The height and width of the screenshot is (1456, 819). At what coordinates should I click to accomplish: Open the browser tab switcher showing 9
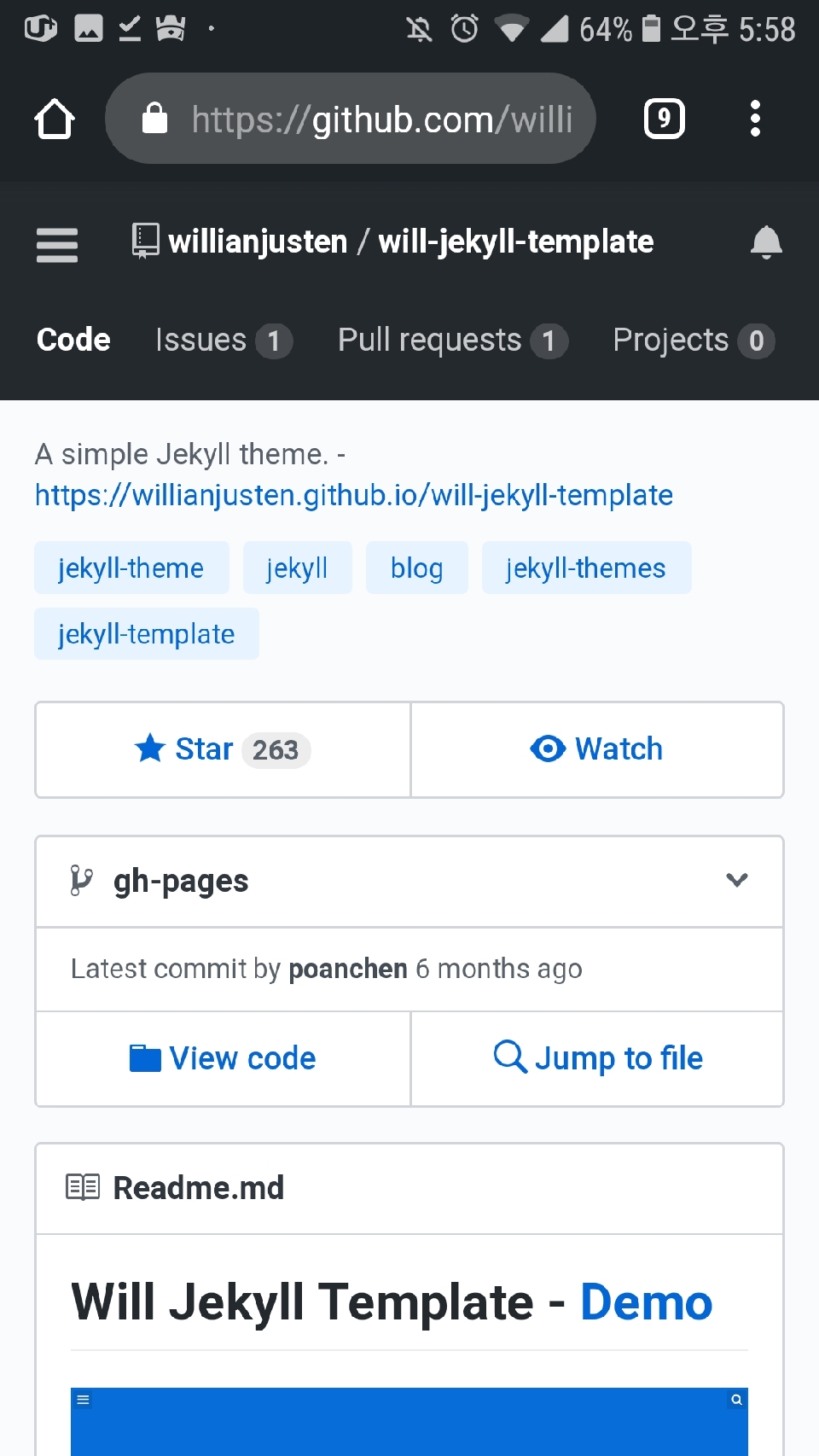(664, 119)
